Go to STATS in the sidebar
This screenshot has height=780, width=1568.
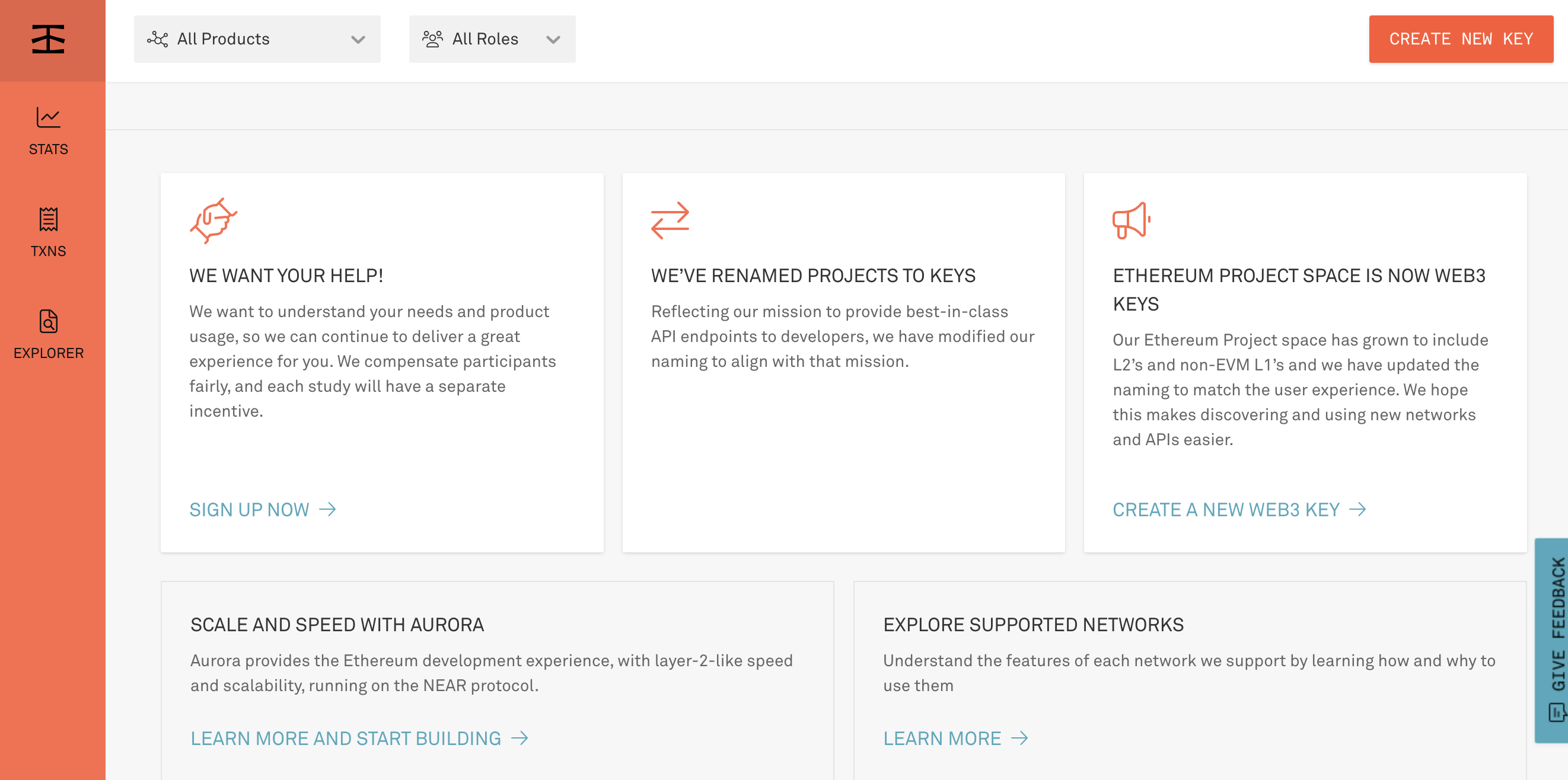(x=48, y=130)
